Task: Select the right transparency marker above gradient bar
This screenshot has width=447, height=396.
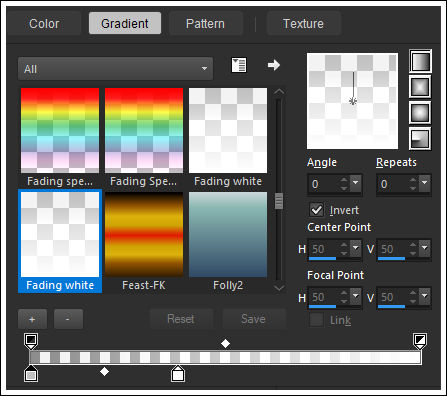Action: (420, 341)
